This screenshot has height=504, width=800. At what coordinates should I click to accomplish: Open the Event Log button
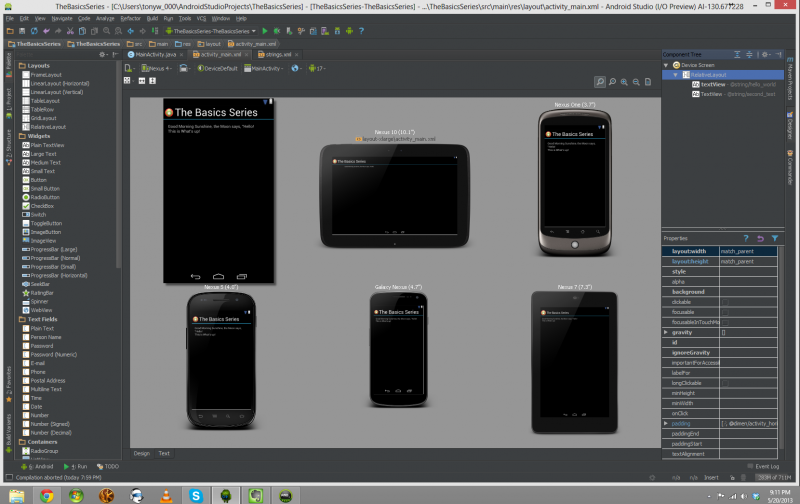[763, 466]
